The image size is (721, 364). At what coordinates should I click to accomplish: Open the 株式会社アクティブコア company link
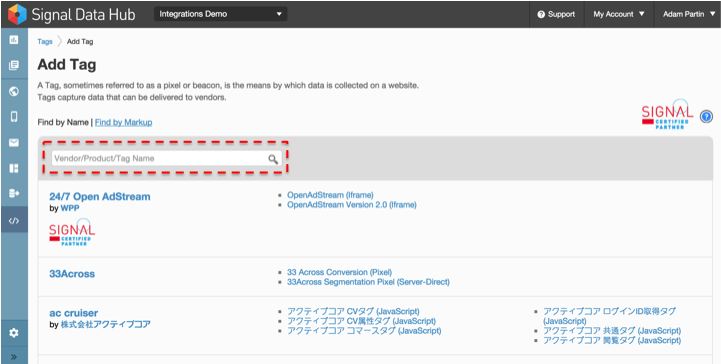point(106,324)
